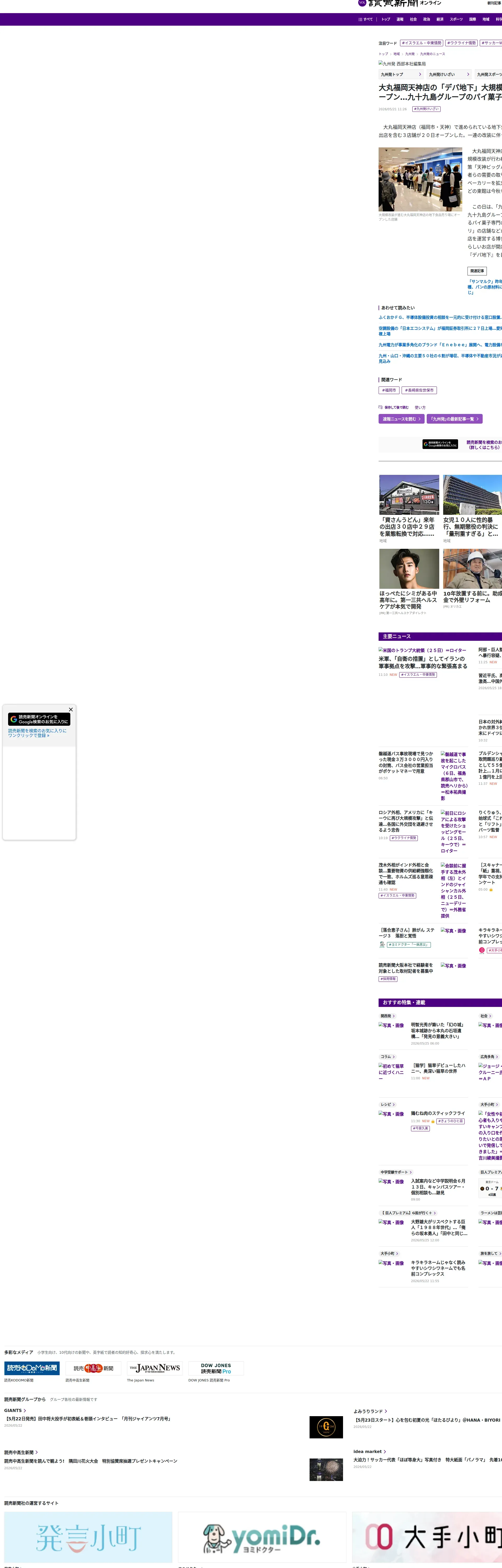
Task: Select 国際 in the navigation bar
Action: point(472,20)
